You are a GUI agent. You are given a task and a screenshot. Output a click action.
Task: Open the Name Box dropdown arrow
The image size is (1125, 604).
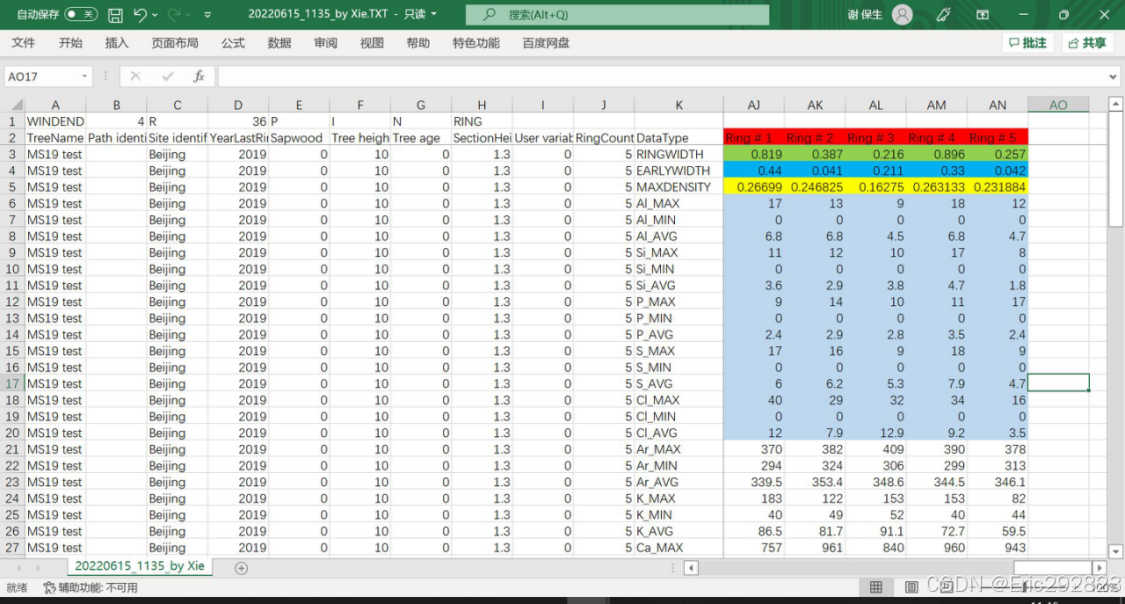85,77
